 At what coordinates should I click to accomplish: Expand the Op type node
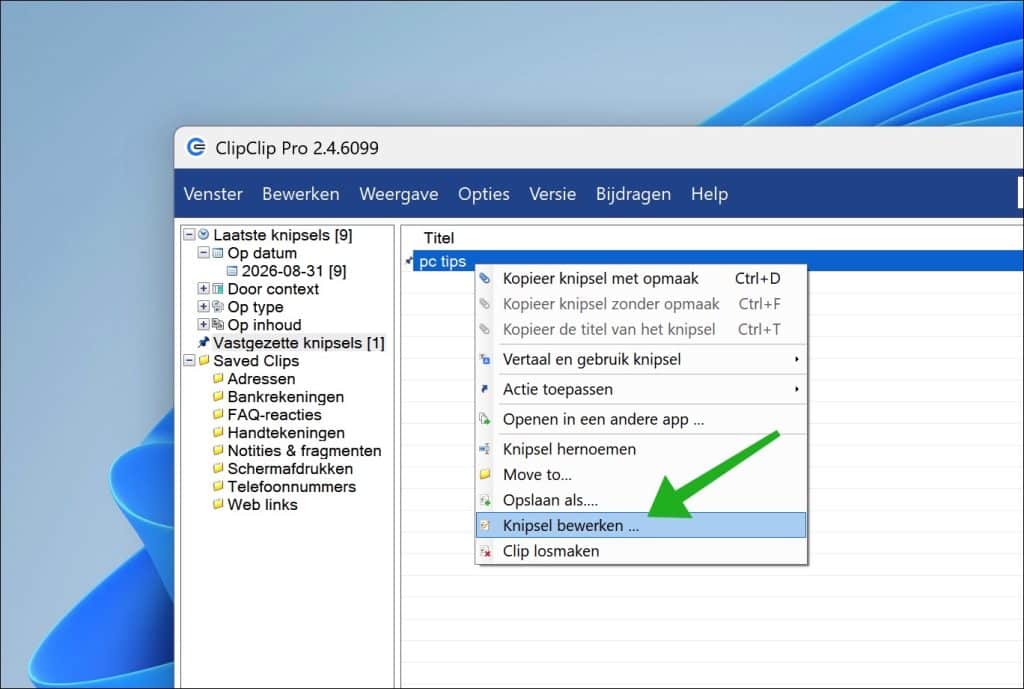[204, 306]
